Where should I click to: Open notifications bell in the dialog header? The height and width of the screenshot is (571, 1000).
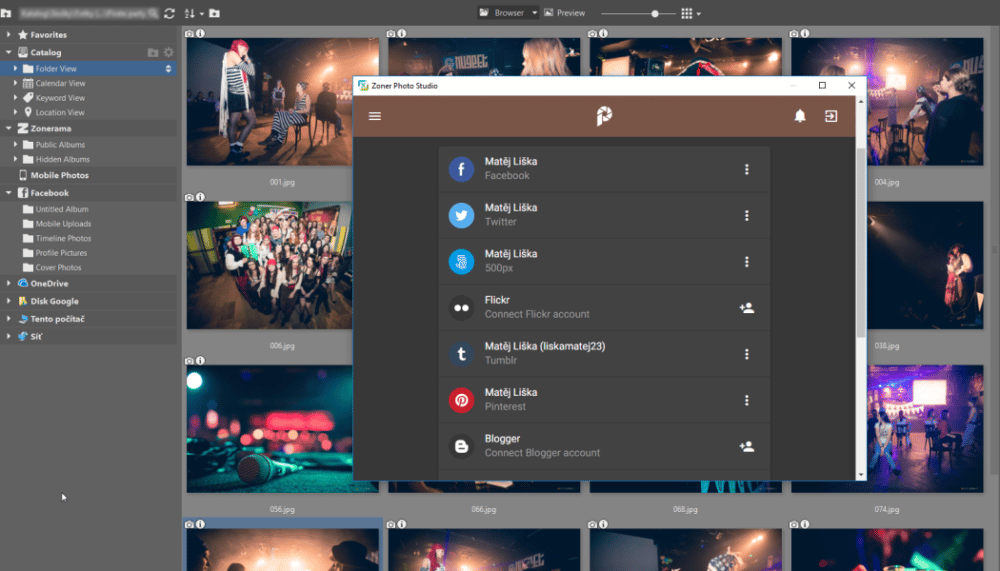(x=800, y=115)
